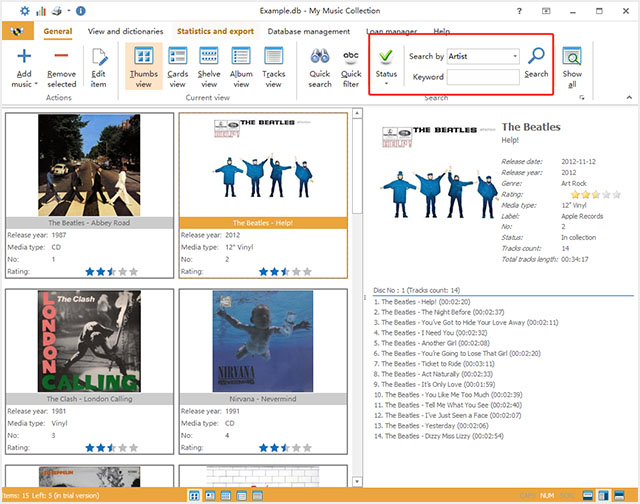Switch to Shelve view
The height and width of the screenshot is (504, 640).
point(209,67)
